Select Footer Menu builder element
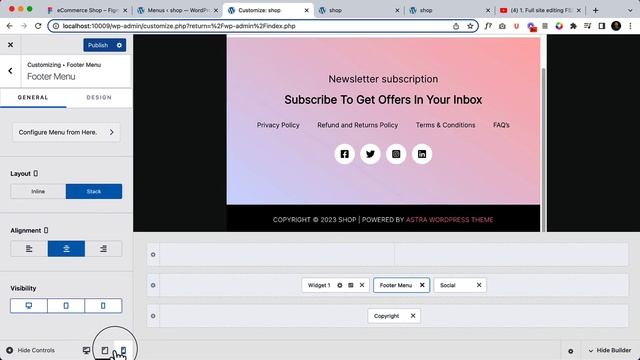The width and height of the screenshot is (640, 360). [x=396, y=285]
